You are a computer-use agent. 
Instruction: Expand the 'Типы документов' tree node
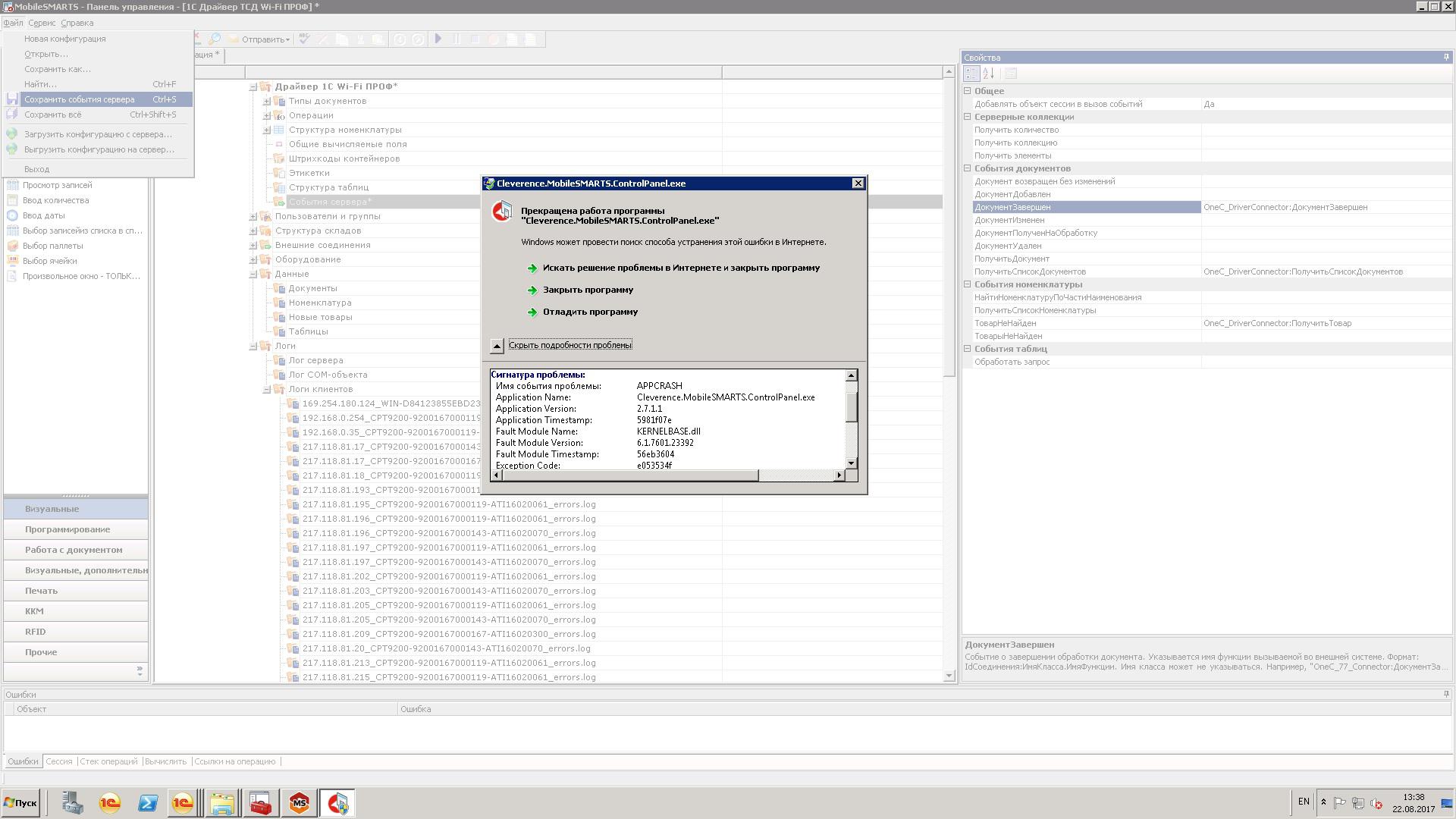pyautogui.click(x=267, y=102)
